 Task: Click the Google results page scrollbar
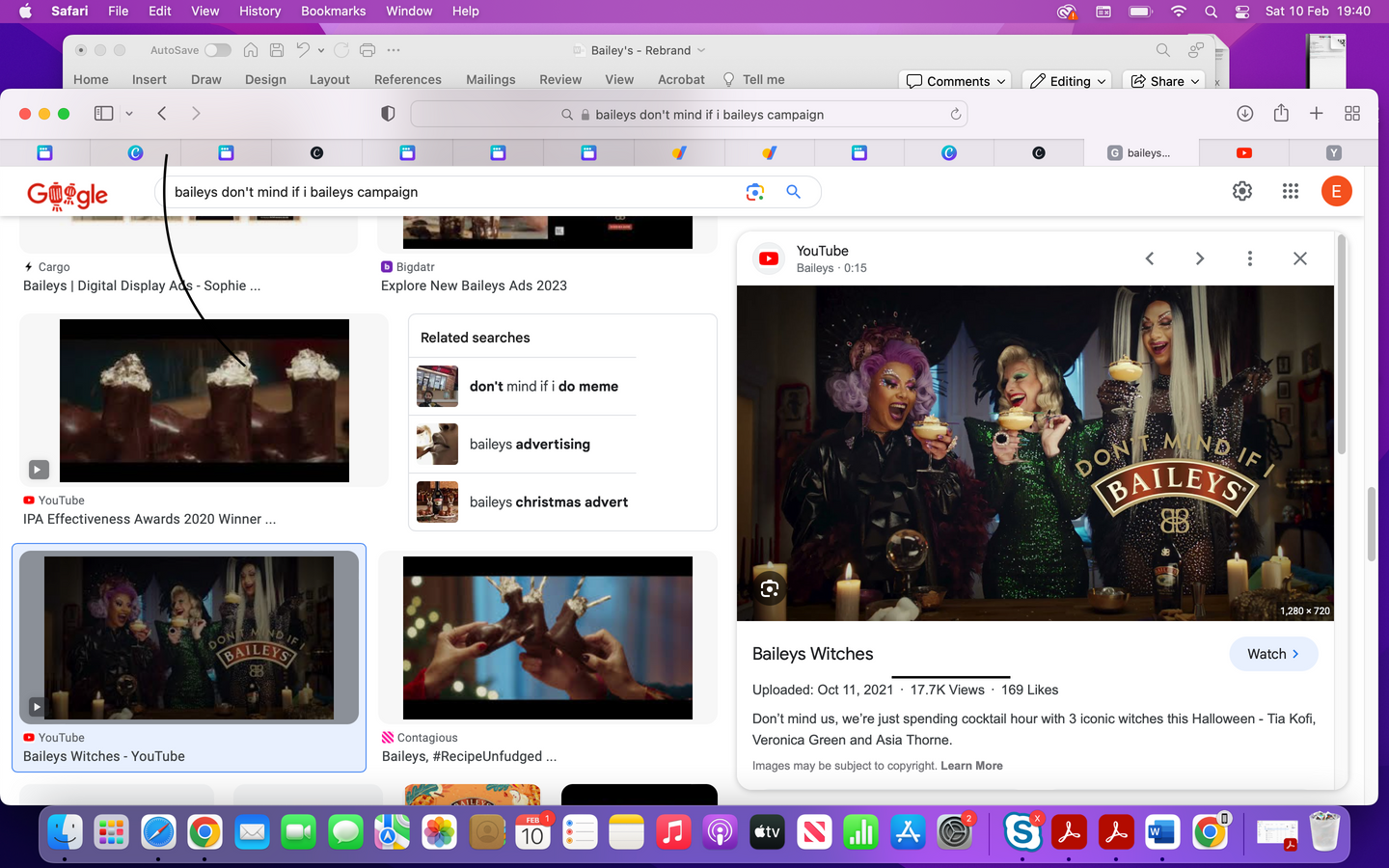[1372, 524]
